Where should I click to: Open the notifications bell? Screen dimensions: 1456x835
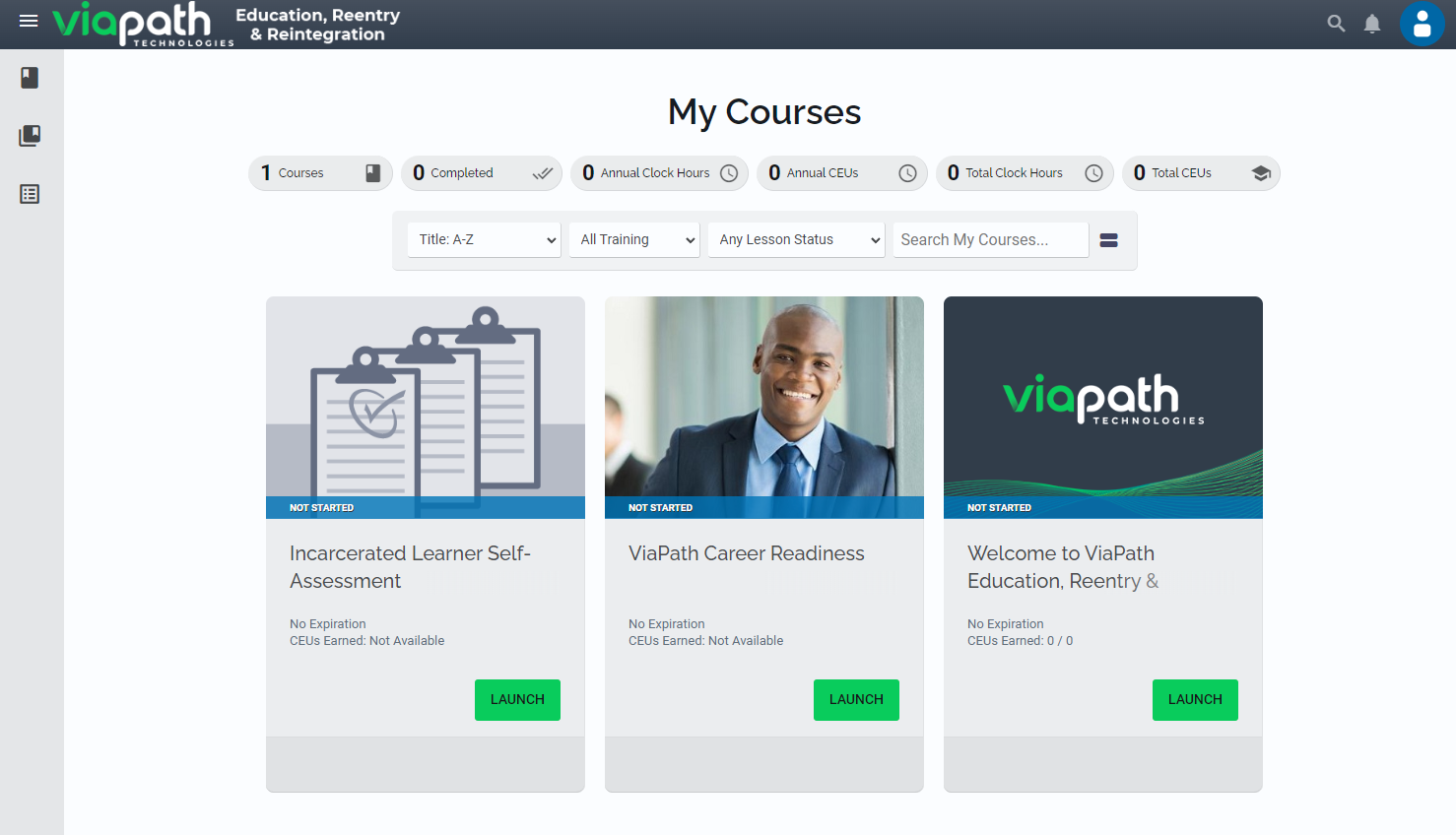pyautogui.click(x=1372, y=24)
